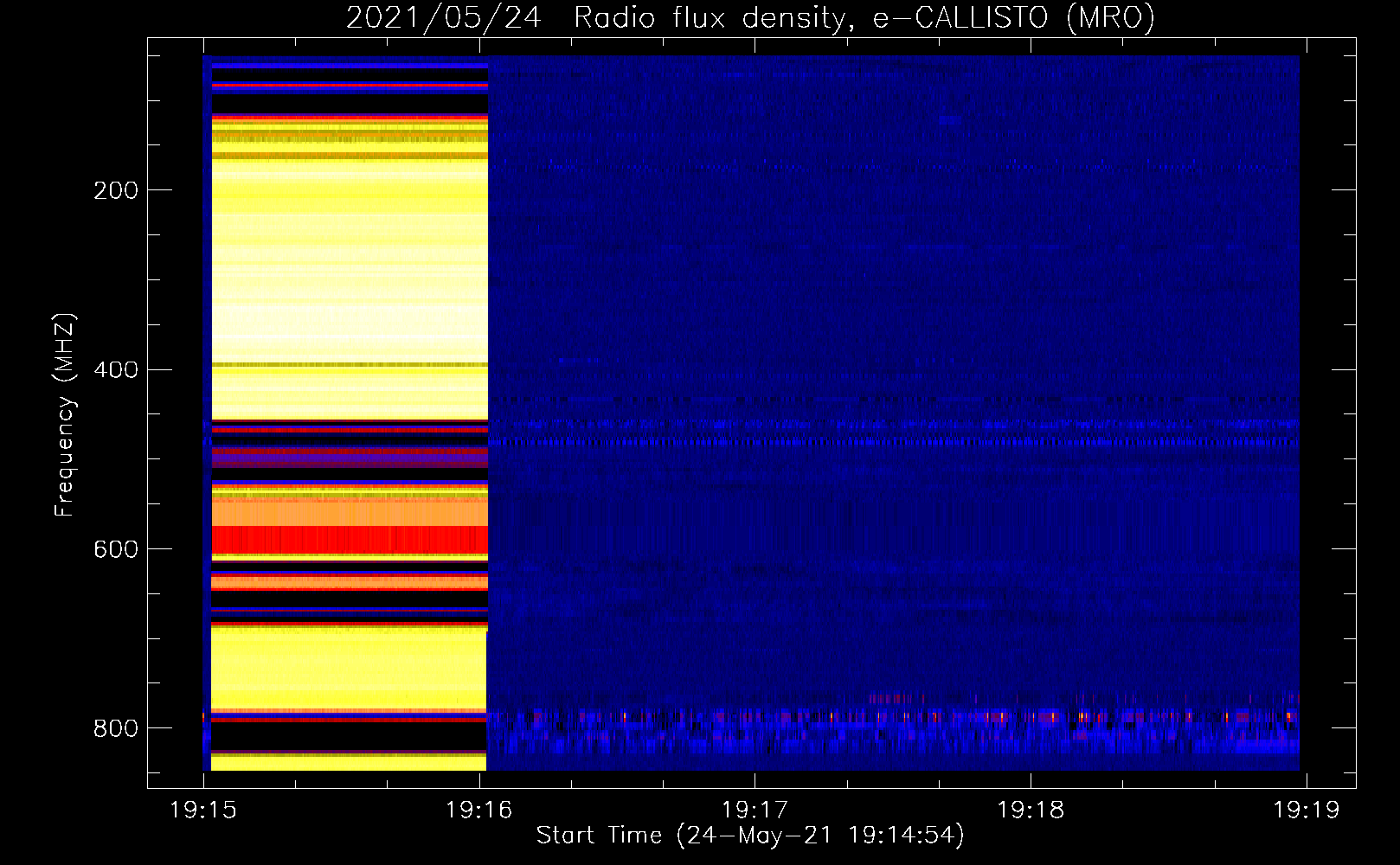The height and width of the screenshot is (865, 1400).
Task: Click the 800 frequency tick label
Action: [115, 729]
